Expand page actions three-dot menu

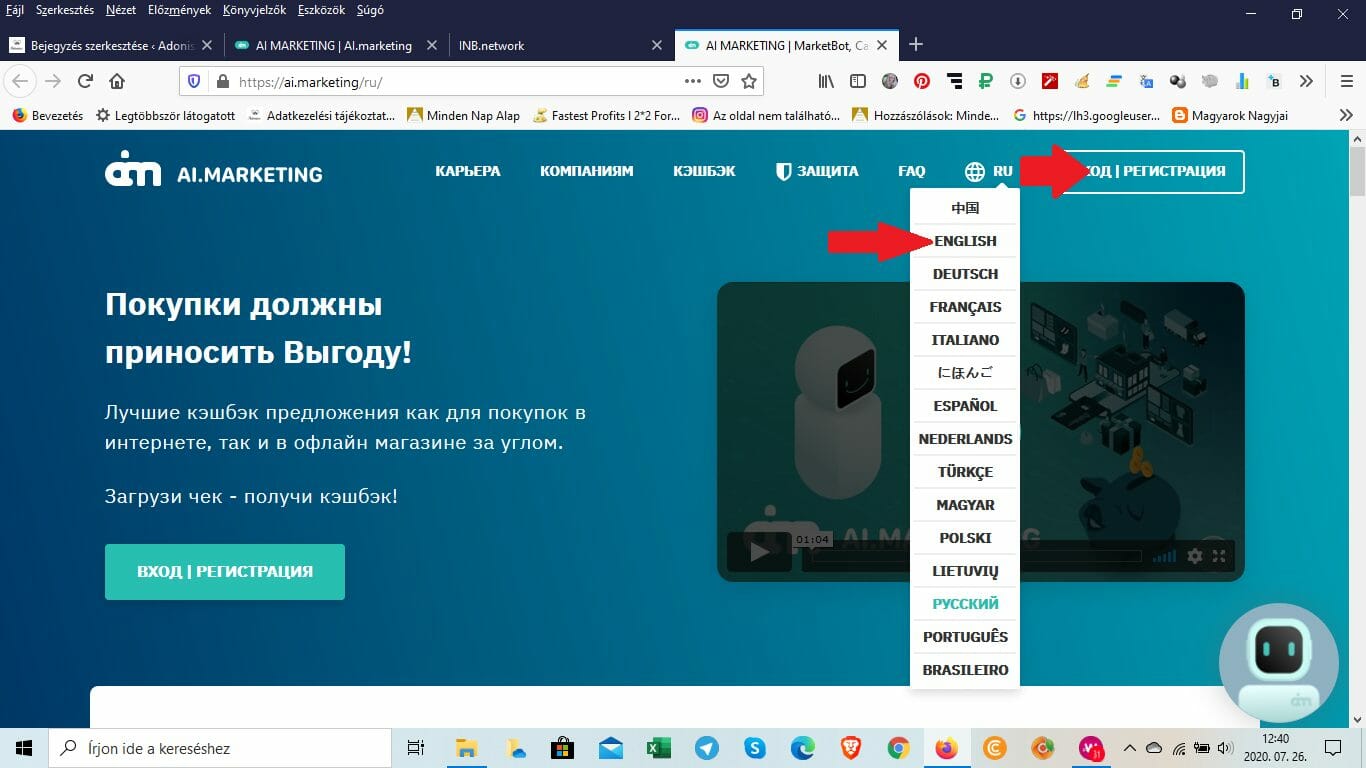pos(692,81)
